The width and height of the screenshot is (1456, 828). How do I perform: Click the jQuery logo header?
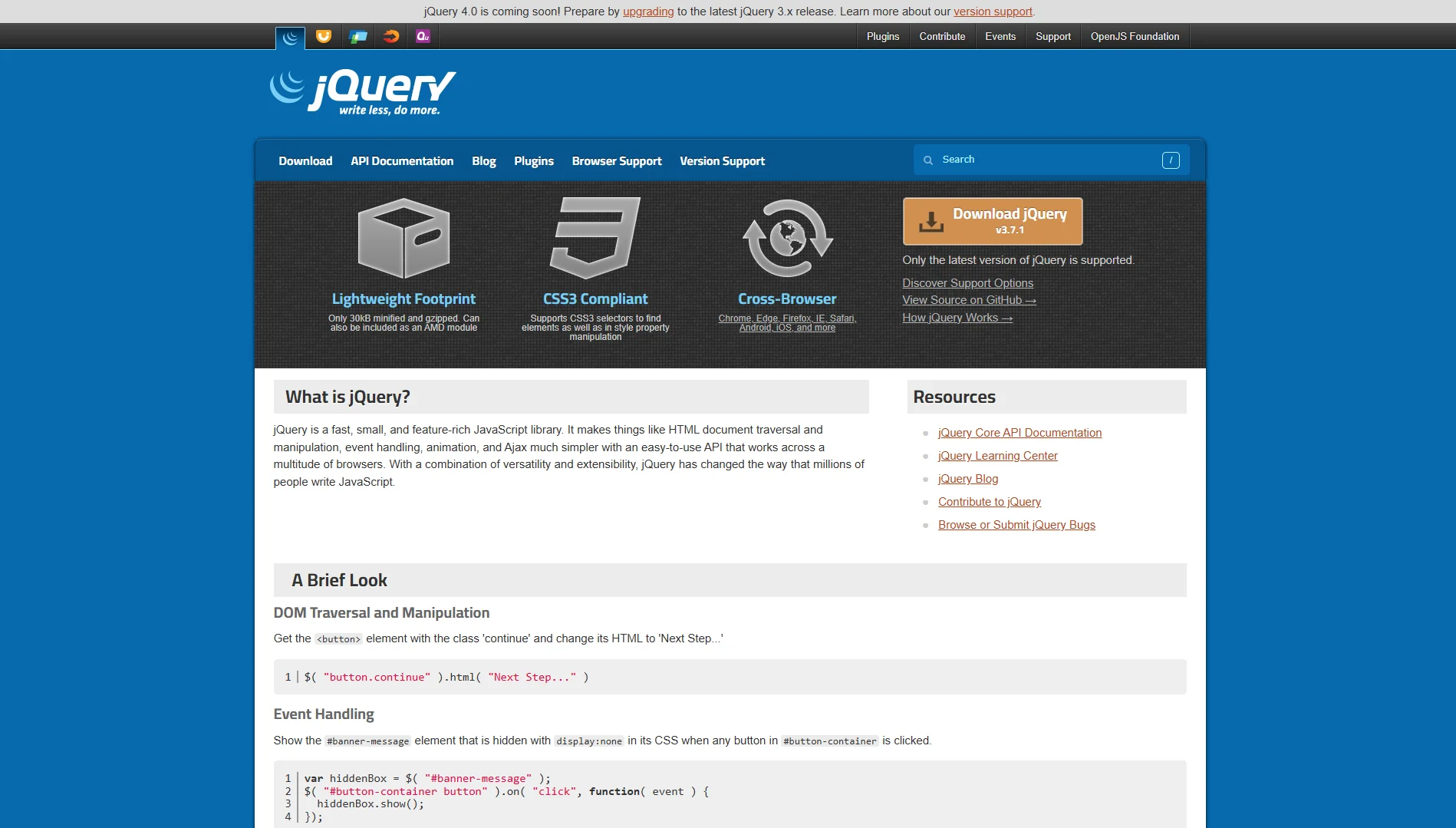tap(363, 93)
